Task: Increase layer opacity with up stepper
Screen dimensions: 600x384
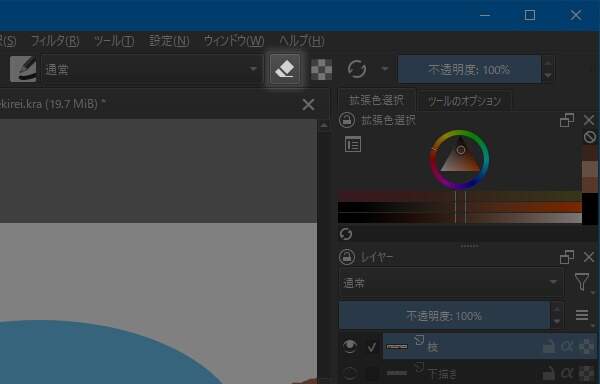Action: [x=557, y=309]
